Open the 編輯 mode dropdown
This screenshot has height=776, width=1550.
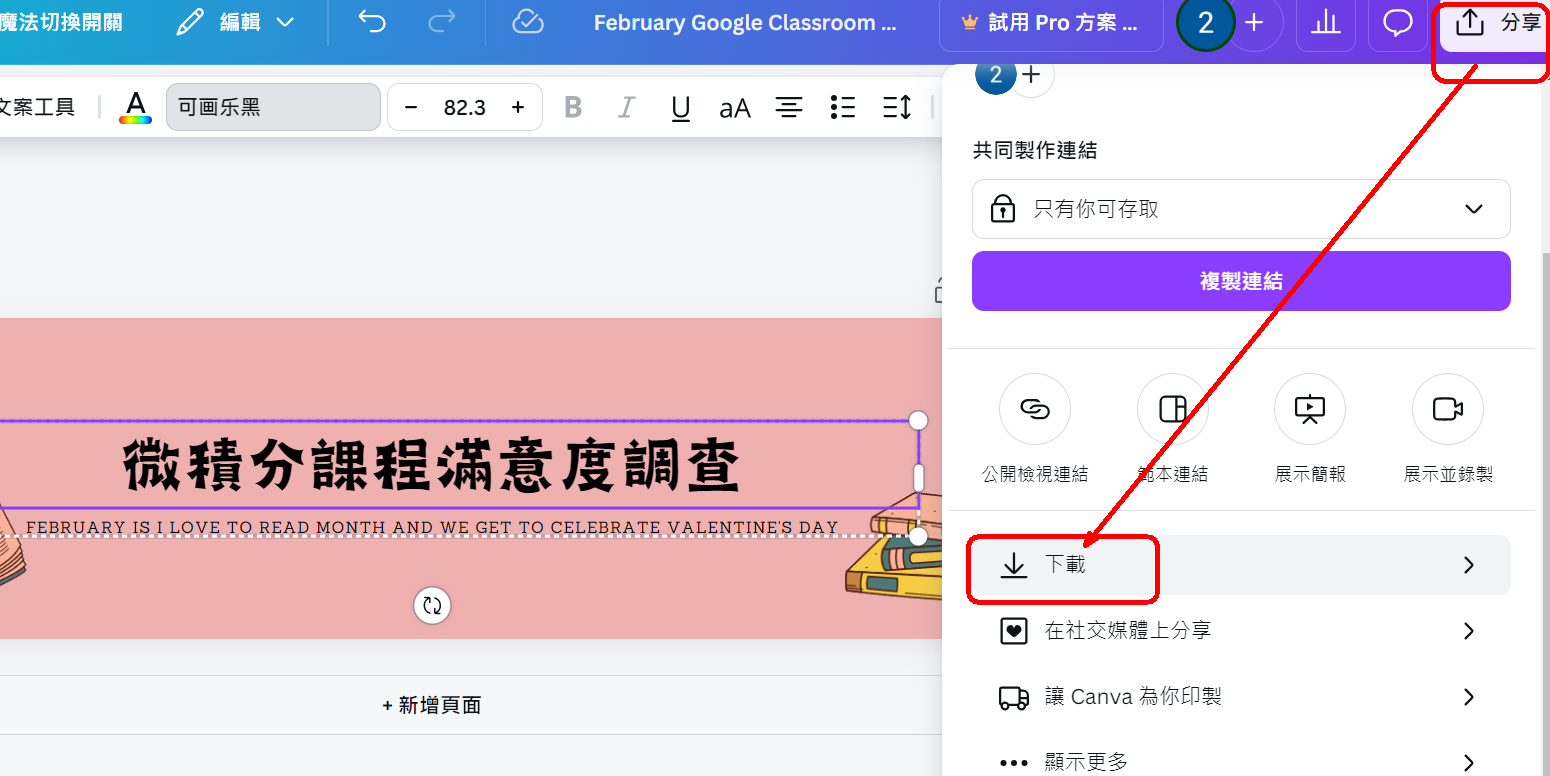pos(236,22)
